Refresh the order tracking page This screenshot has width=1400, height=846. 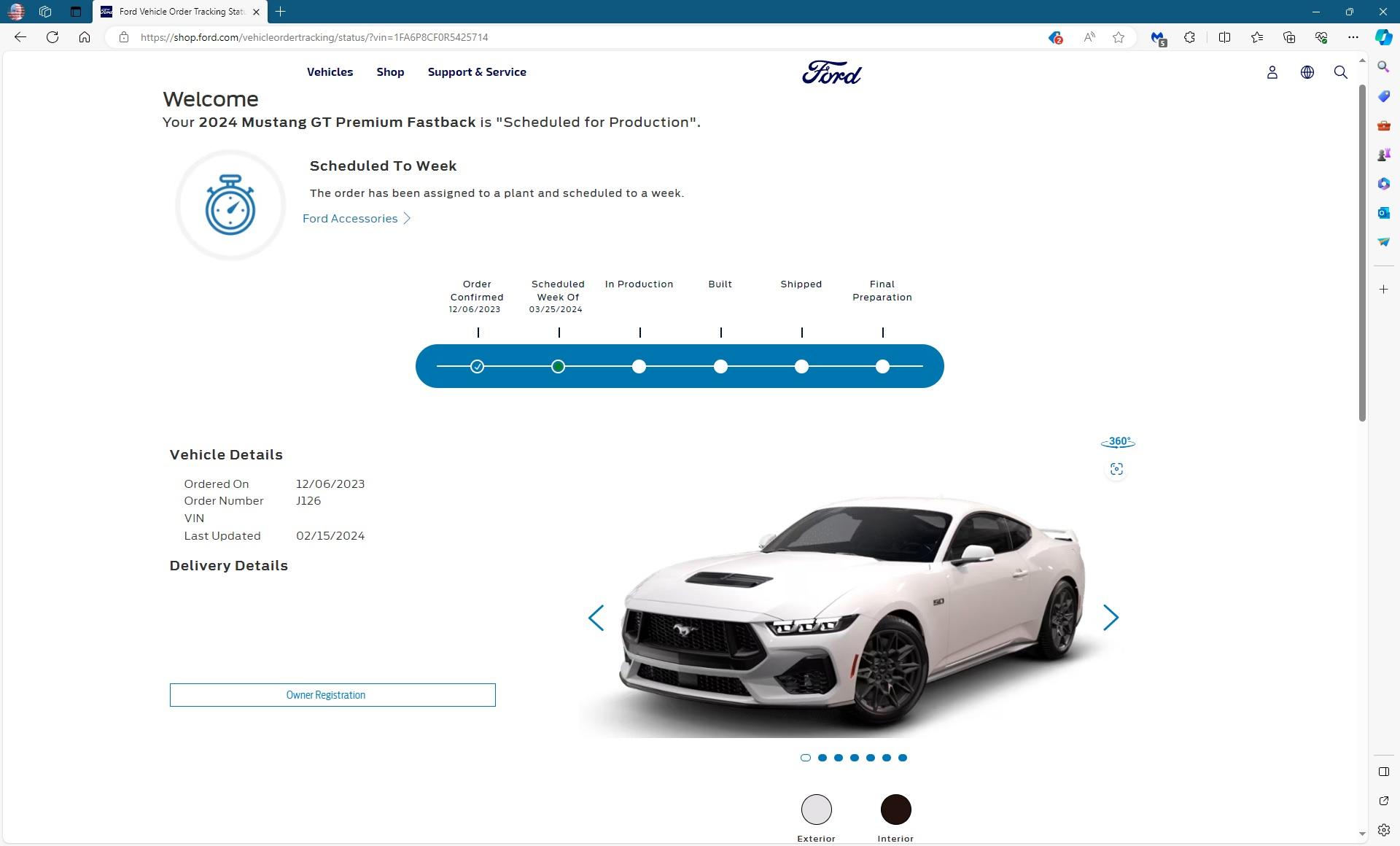[52, 37]
